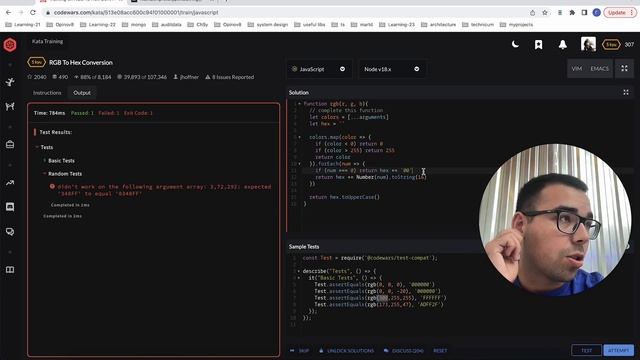
Task: Toggle dark mode with the moon icon
Action: (515, 44)
